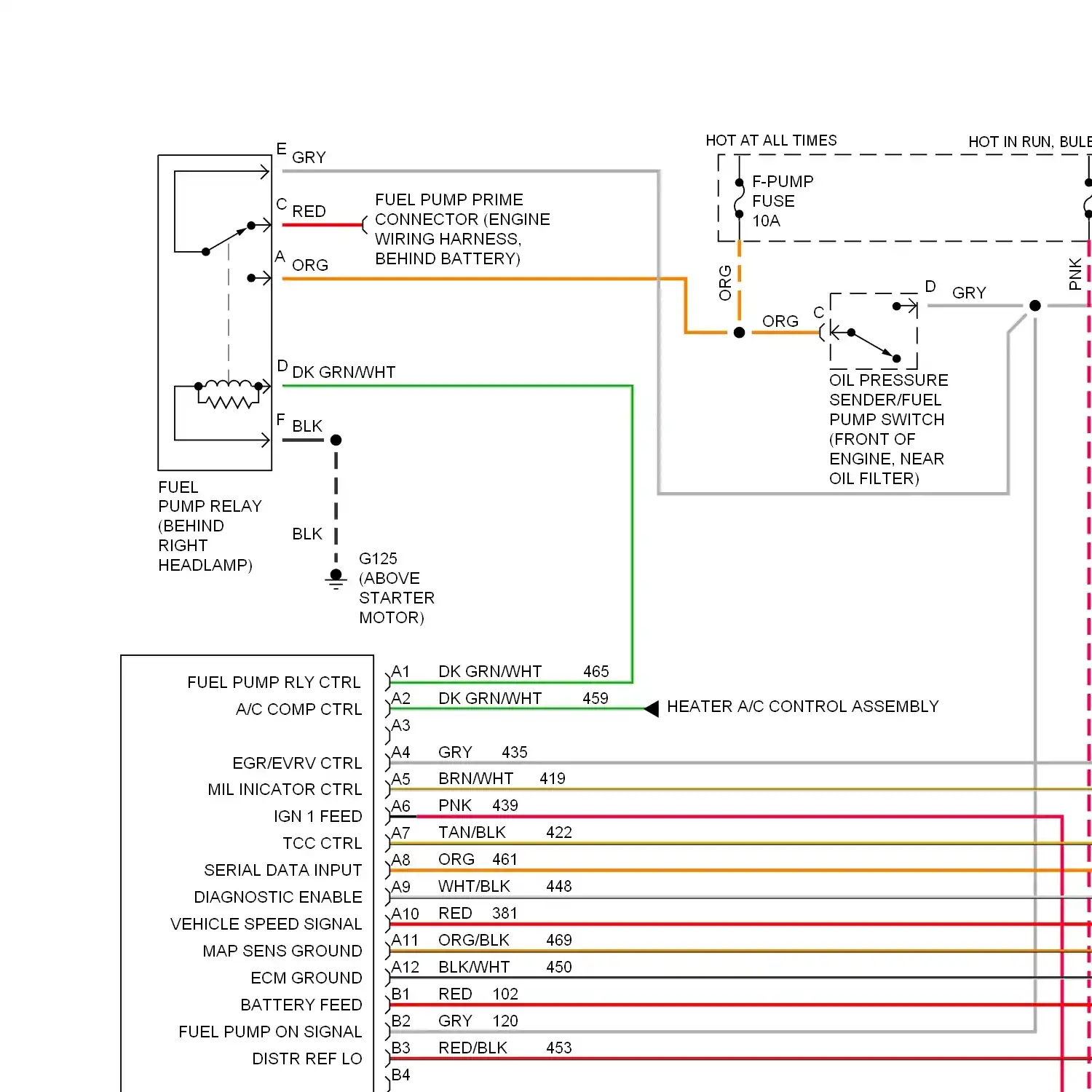Click the VEHICLE SPEED SIGNAL label
1092x1092 pixels.
click(x=266, y=924)
